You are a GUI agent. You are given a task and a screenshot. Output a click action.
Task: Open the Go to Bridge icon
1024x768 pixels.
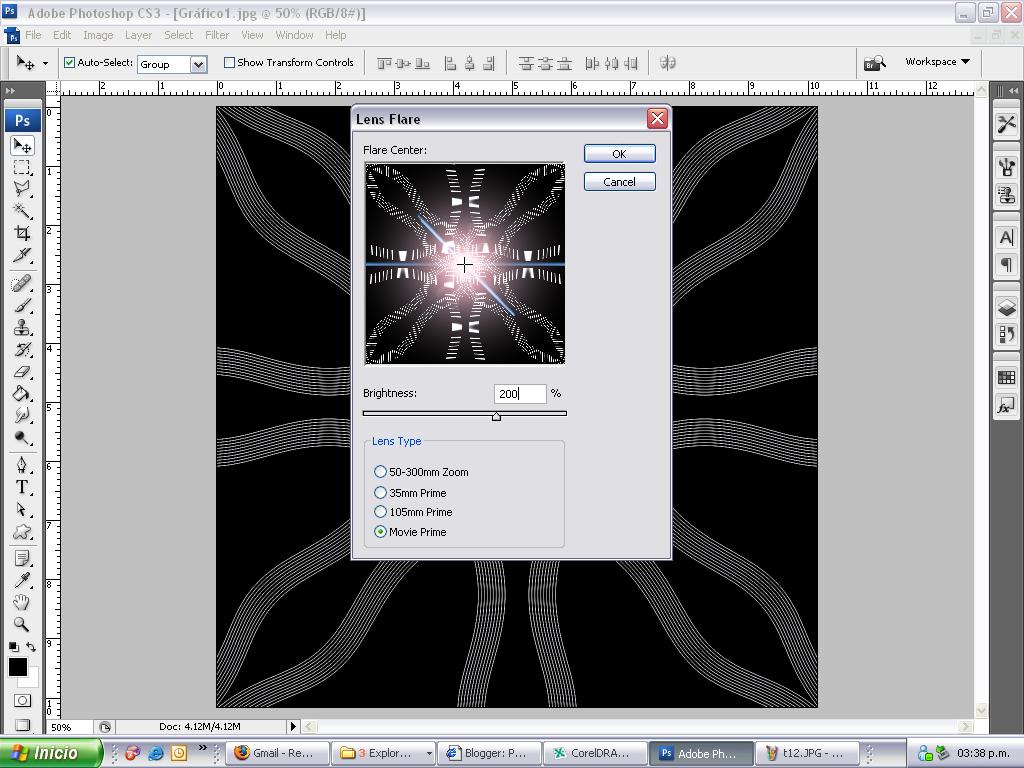[874, 63]
